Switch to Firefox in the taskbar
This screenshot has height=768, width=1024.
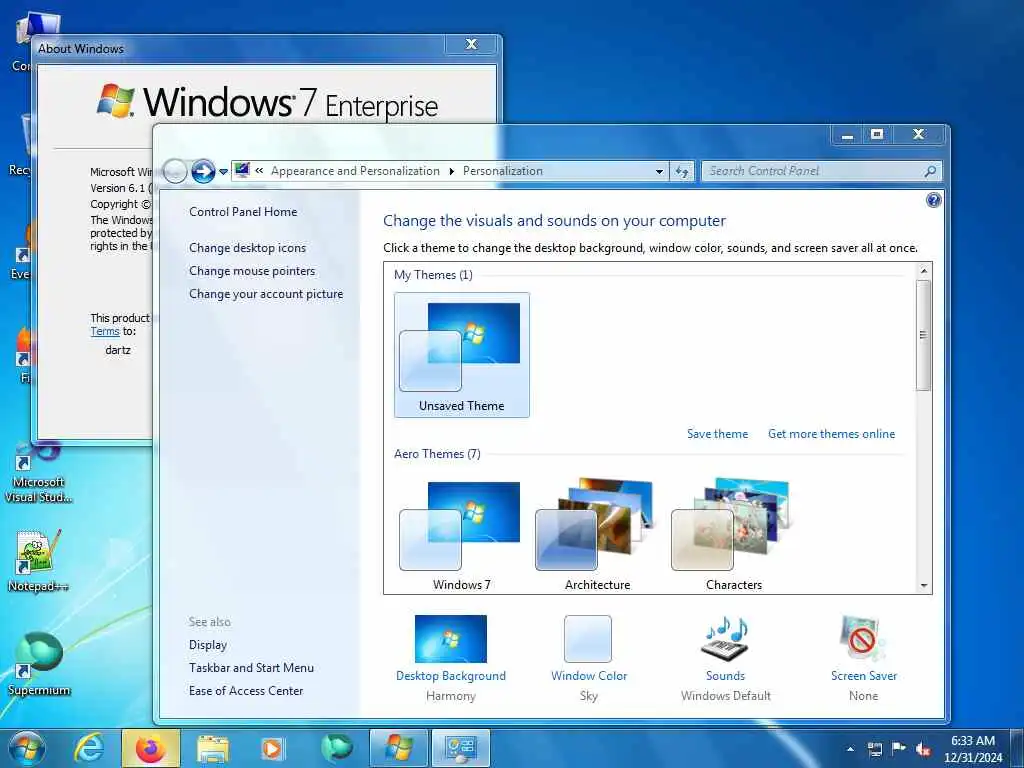[150, 748]
